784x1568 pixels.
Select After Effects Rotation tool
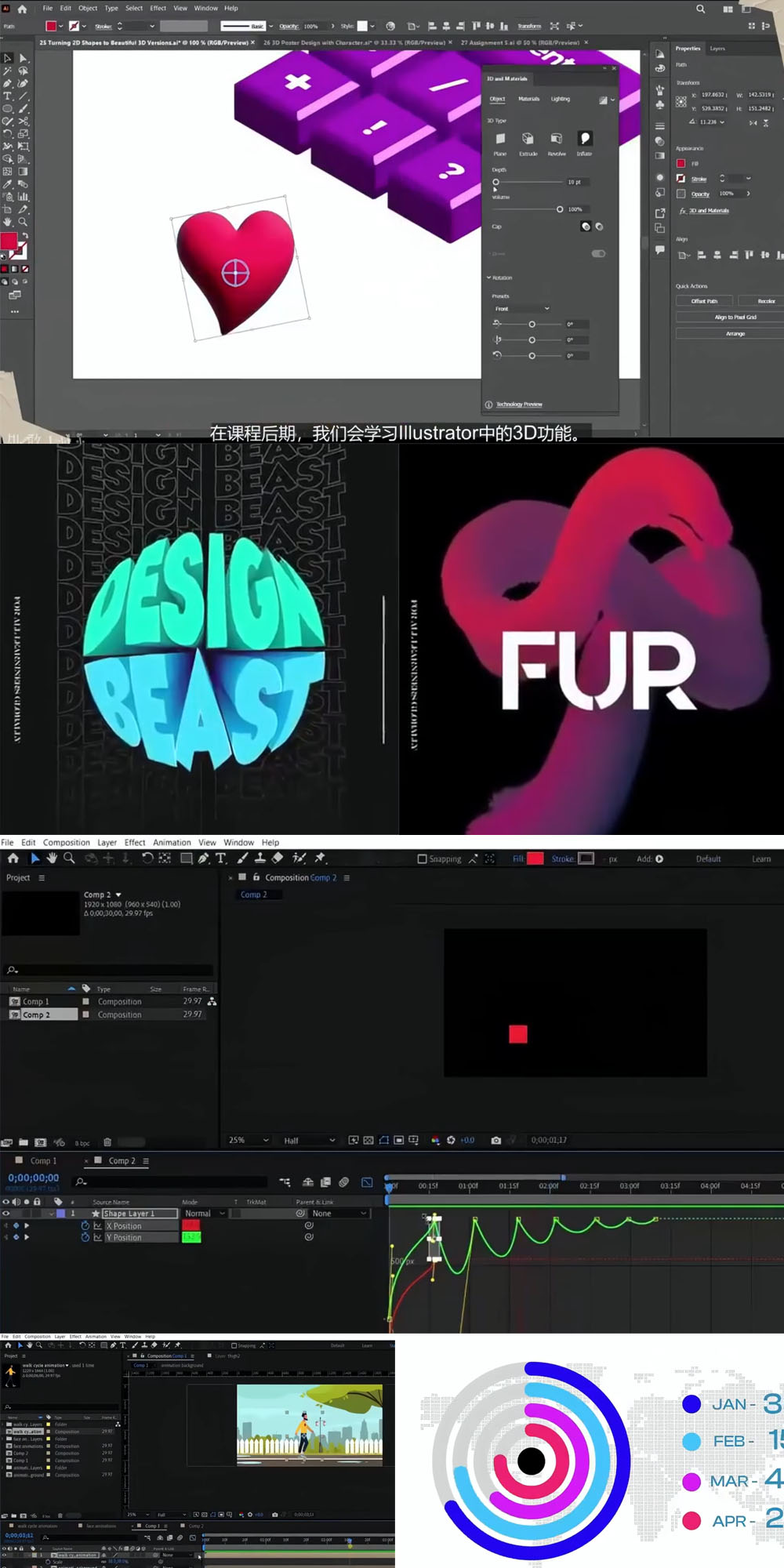(x=147, y=858)
